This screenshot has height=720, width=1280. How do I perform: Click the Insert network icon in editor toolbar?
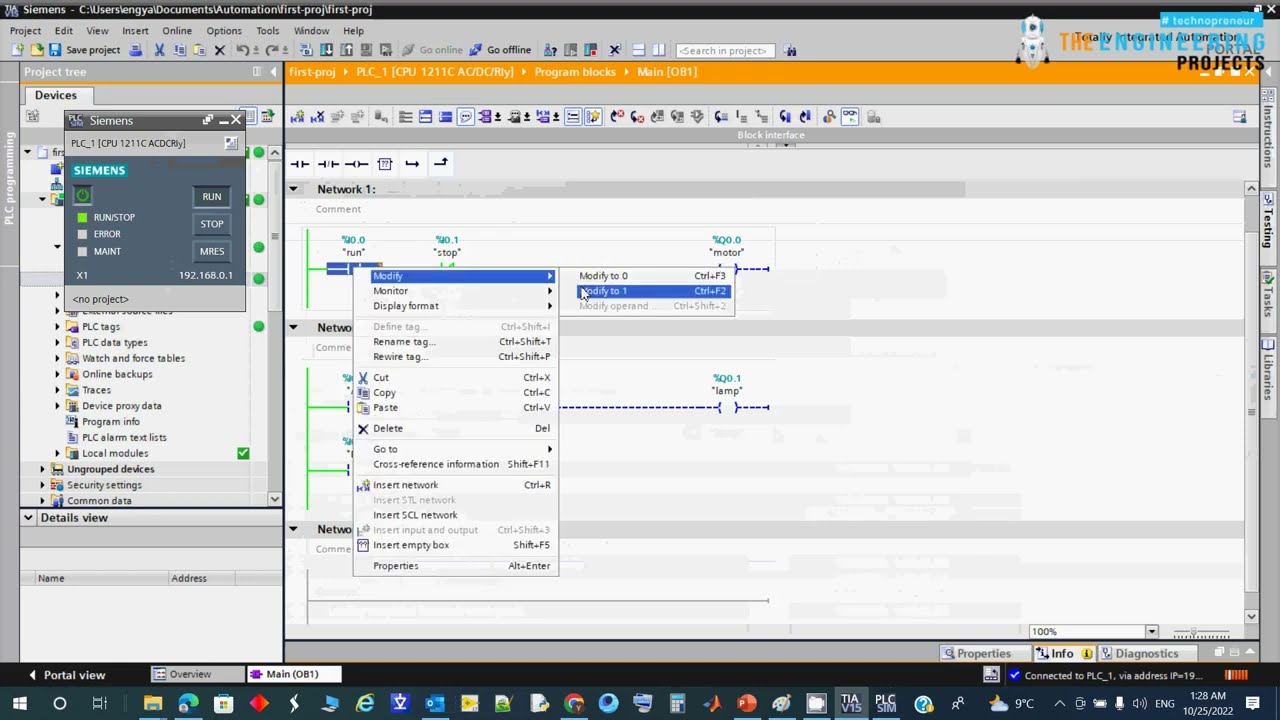point(297,117)
